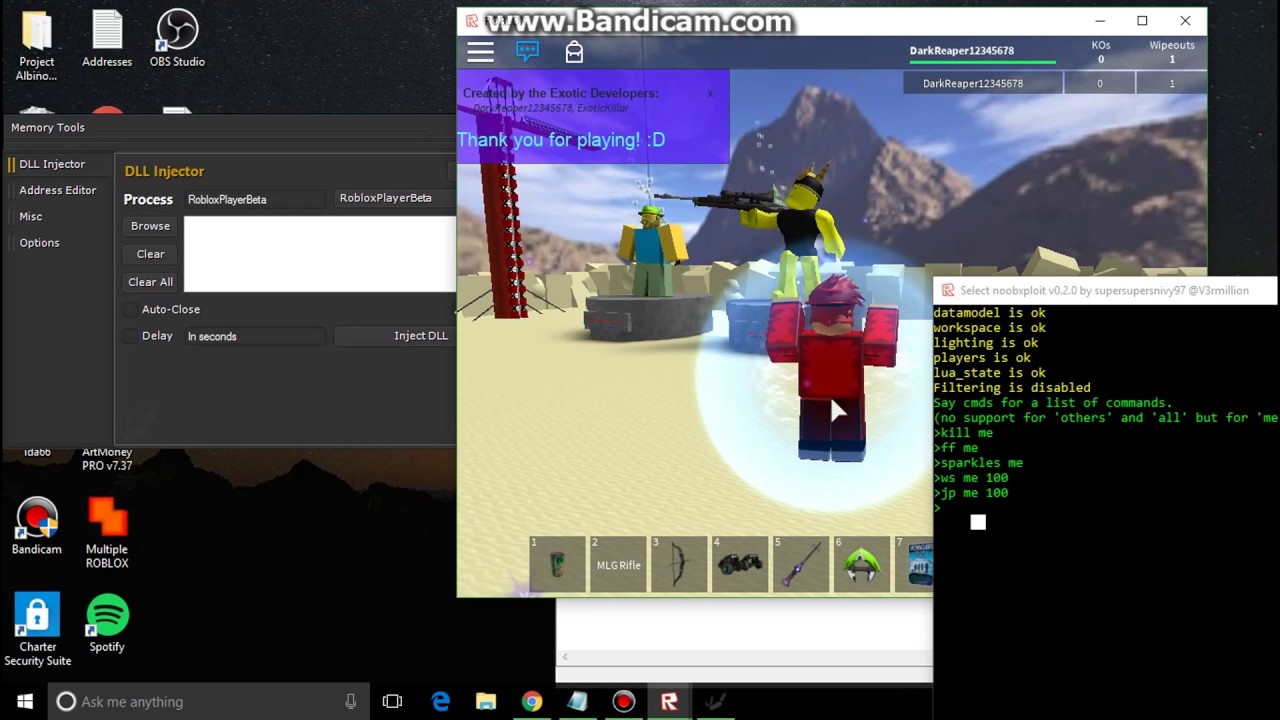Open File Explorer from taskbar
This screenshot has height=720, width=1280.
pyautogui.click(x=486, y=701)
